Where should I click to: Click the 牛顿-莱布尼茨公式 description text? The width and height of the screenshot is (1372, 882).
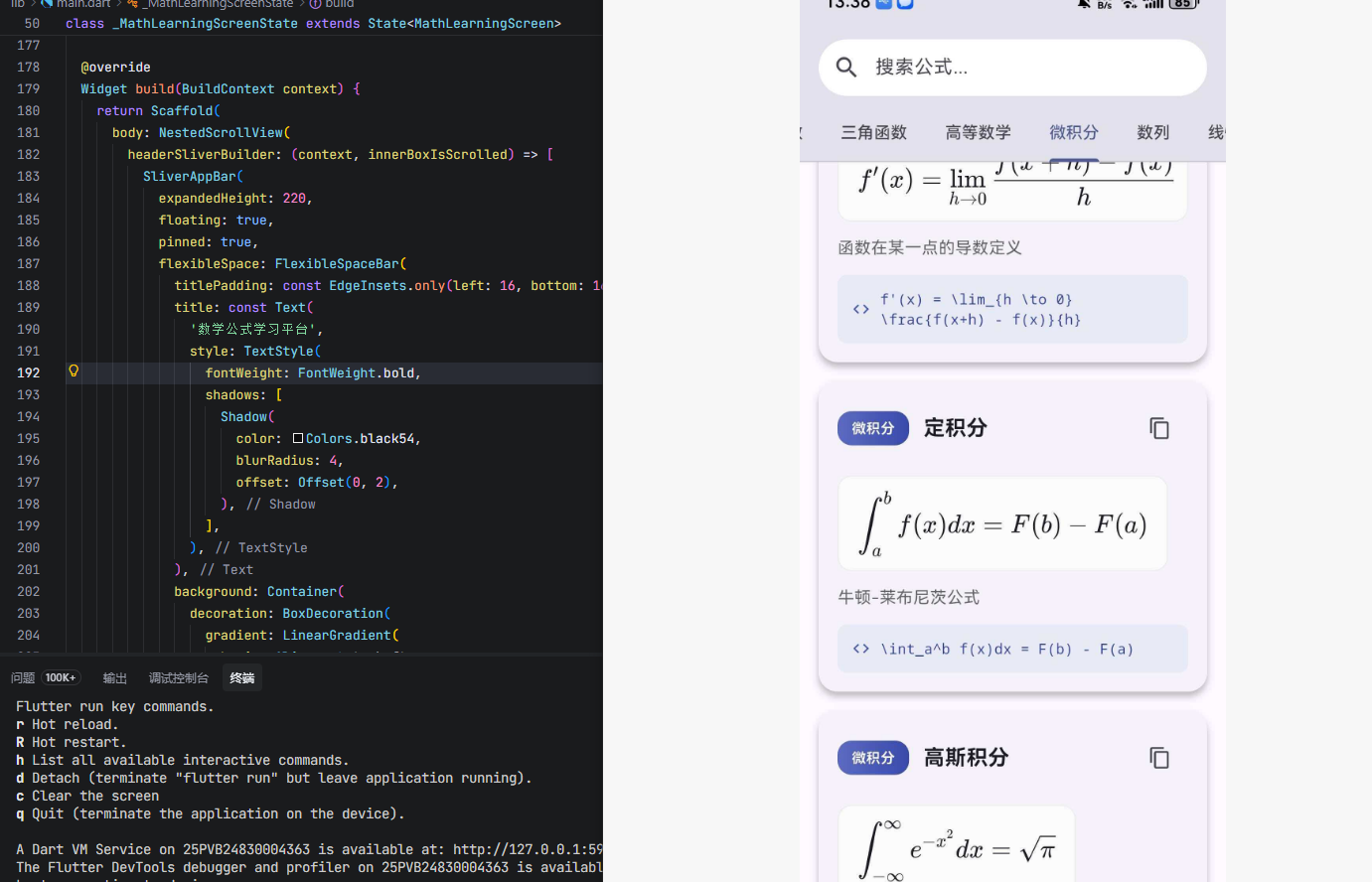(908, 597)
